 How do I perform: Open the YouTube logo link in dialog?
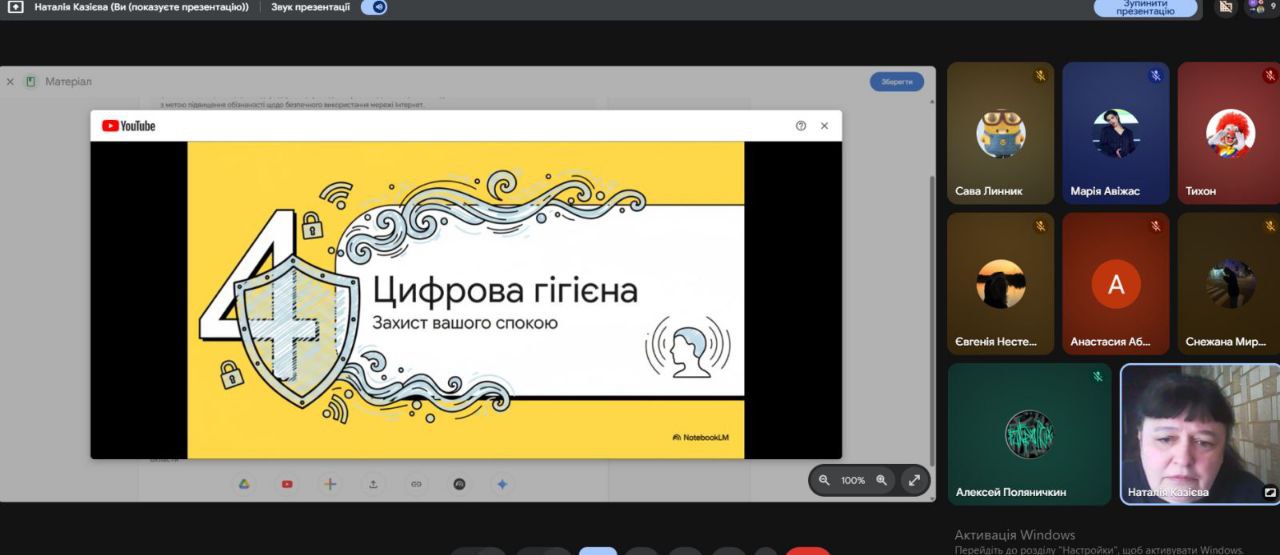click(129, 126)
